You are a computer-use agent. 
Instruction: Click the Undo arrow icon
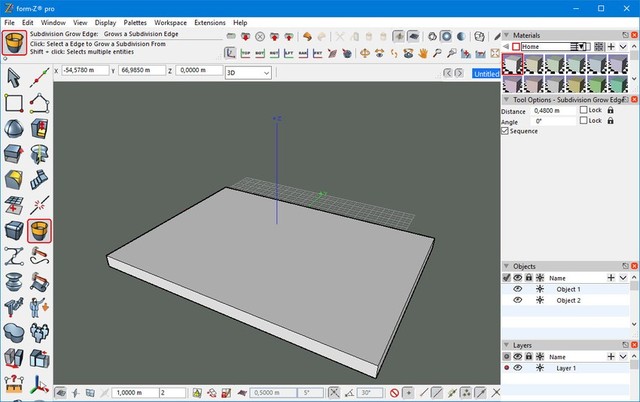point(307,37)
